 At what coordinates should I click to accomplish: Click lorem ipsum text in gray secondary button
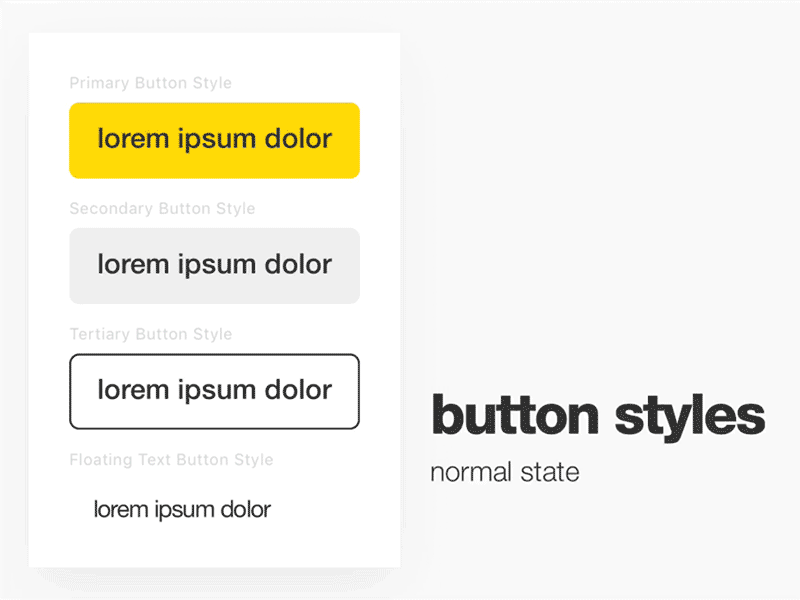point(214,265)
